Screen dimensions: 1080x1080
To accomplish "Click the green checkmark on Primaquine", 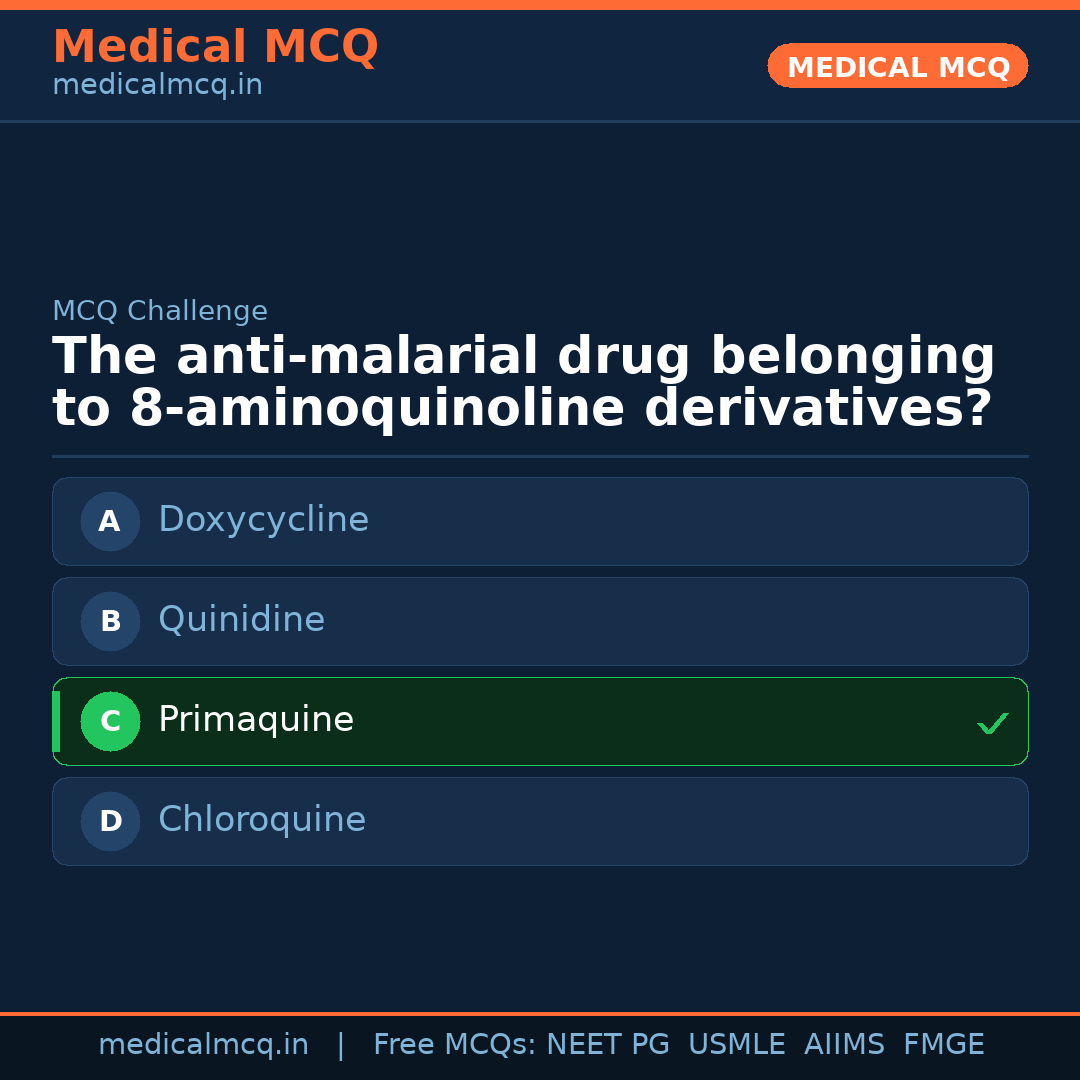I will click(x=992, y=723).
